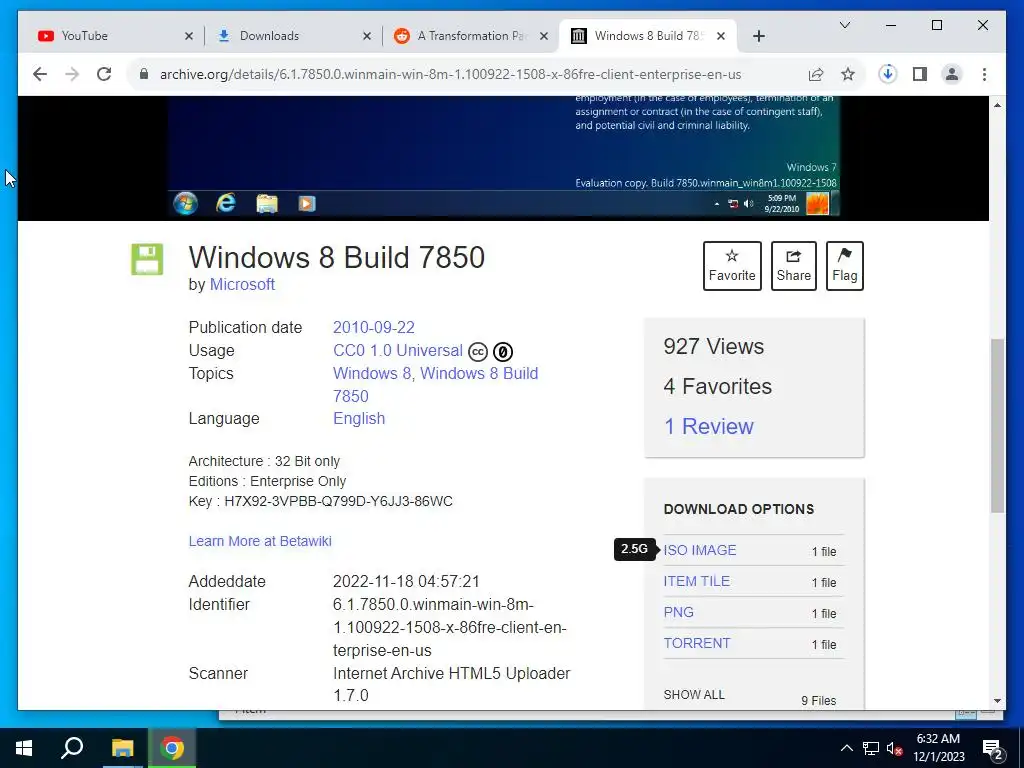Image resolution: width=1024 pixels, height=768 pixels.
Task: Reload the archive.org page
Action: (x=104, y=74)
